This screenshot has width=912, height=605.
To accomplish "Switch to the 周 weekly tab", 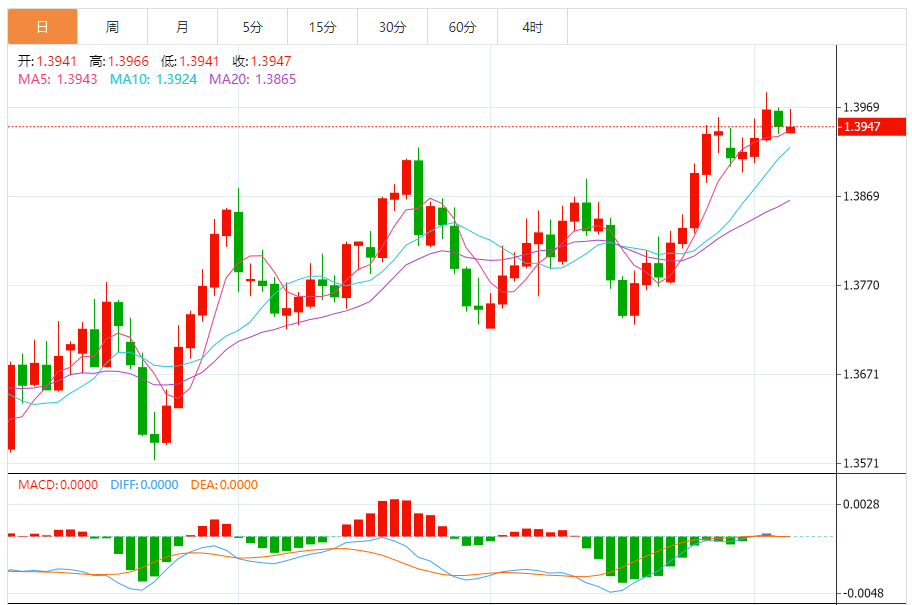I will pyautogui.click(x=112, y=27).
